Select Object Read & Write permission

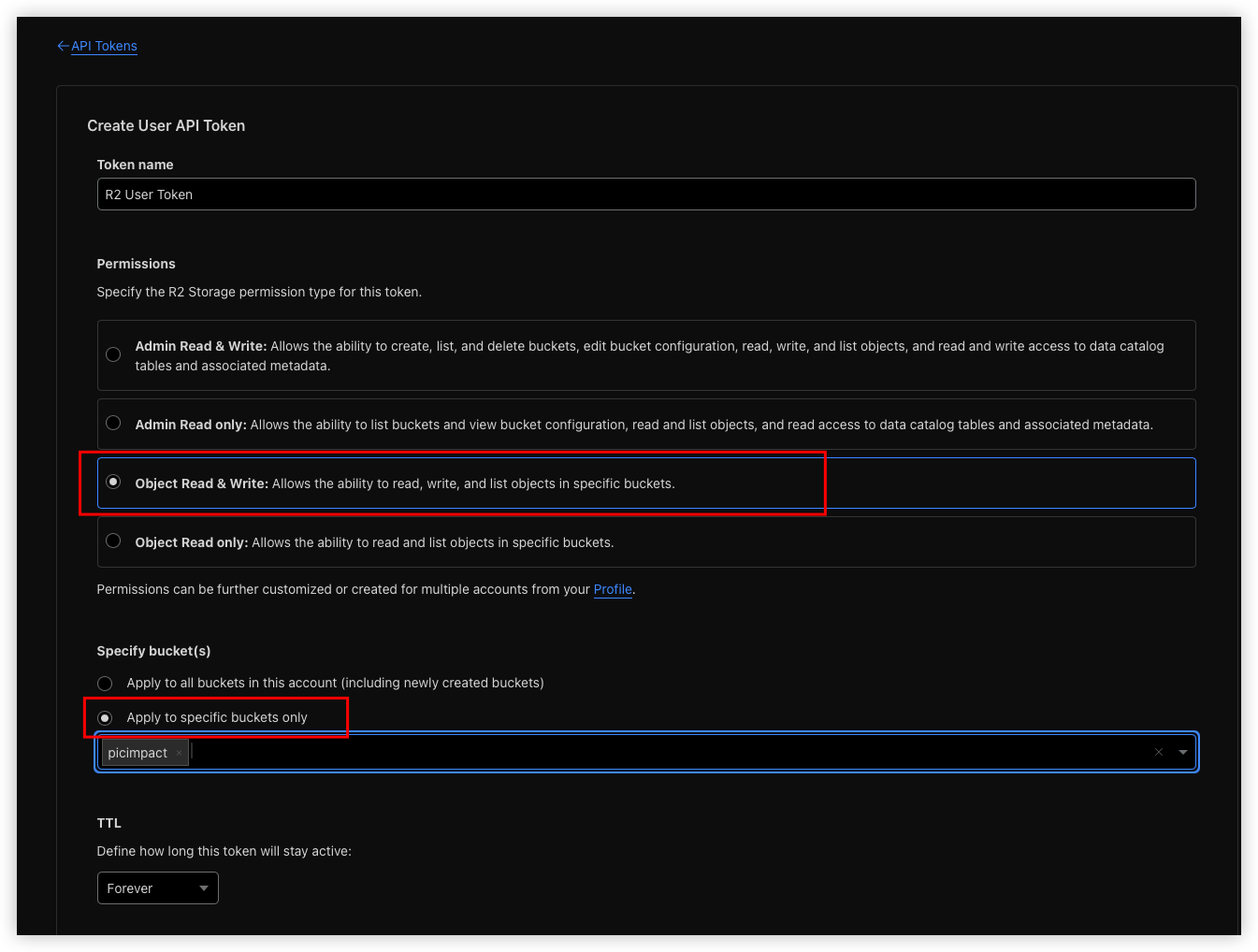pyautogui.click(x=113, y=482)
